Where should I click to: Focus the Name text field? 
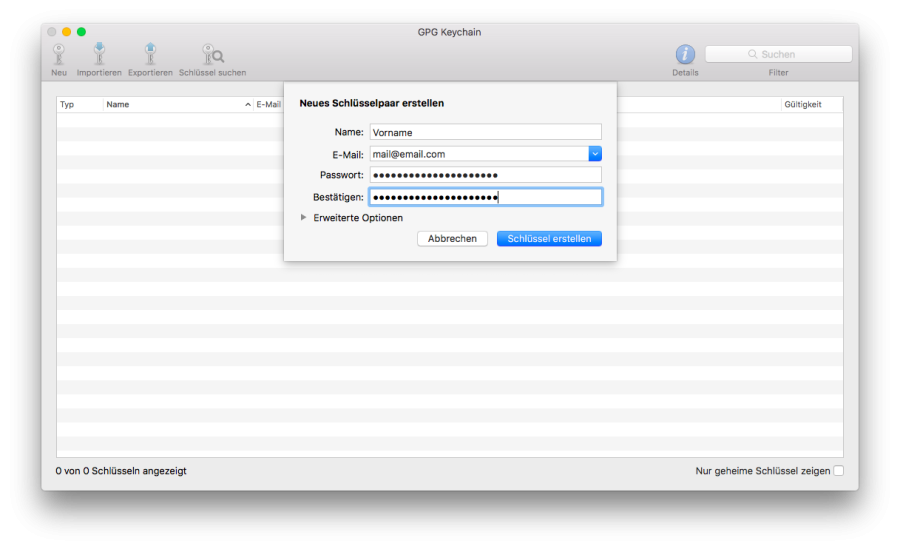(485, 132)
